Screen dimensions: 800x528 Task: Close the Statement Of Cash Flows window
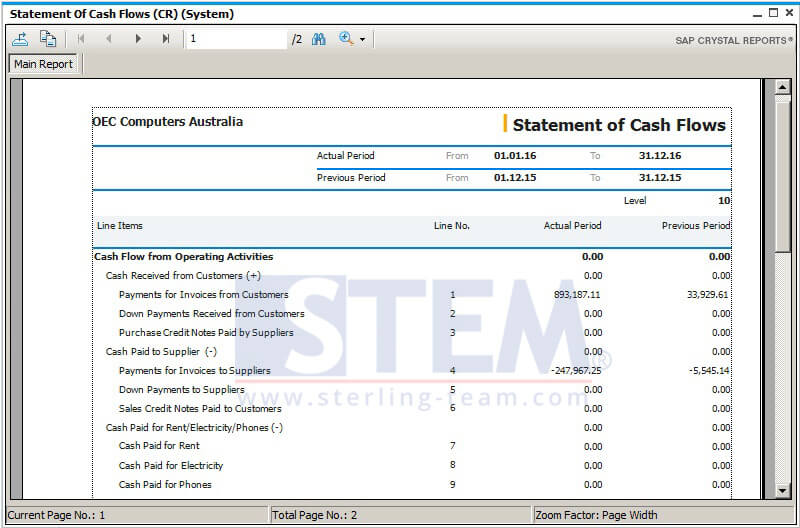(789, 13)
